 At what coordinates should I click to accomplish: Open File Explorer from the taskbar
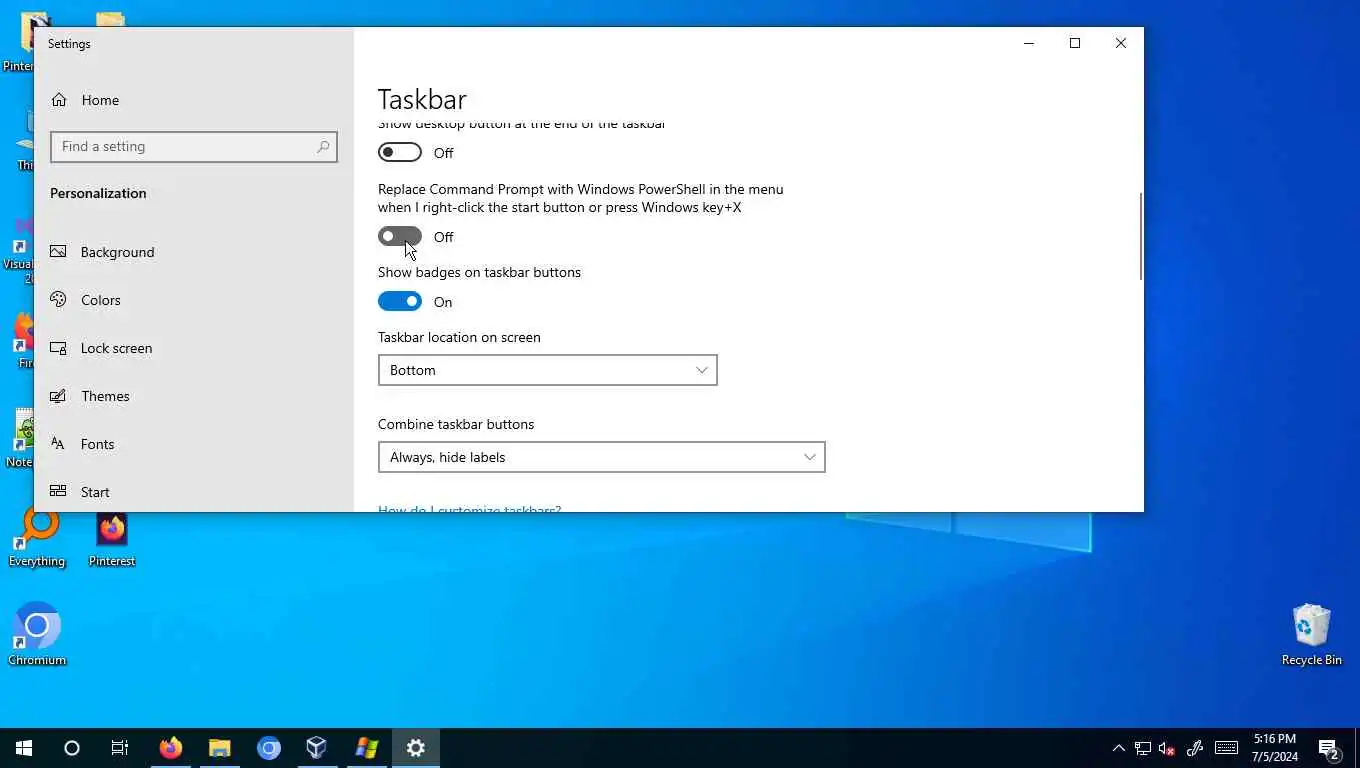pyautogui.click(x=220, y=748)
